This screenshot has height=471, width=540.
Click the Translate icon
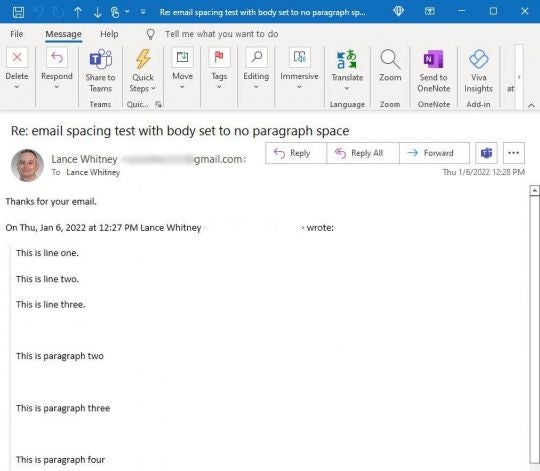[347, 59]
